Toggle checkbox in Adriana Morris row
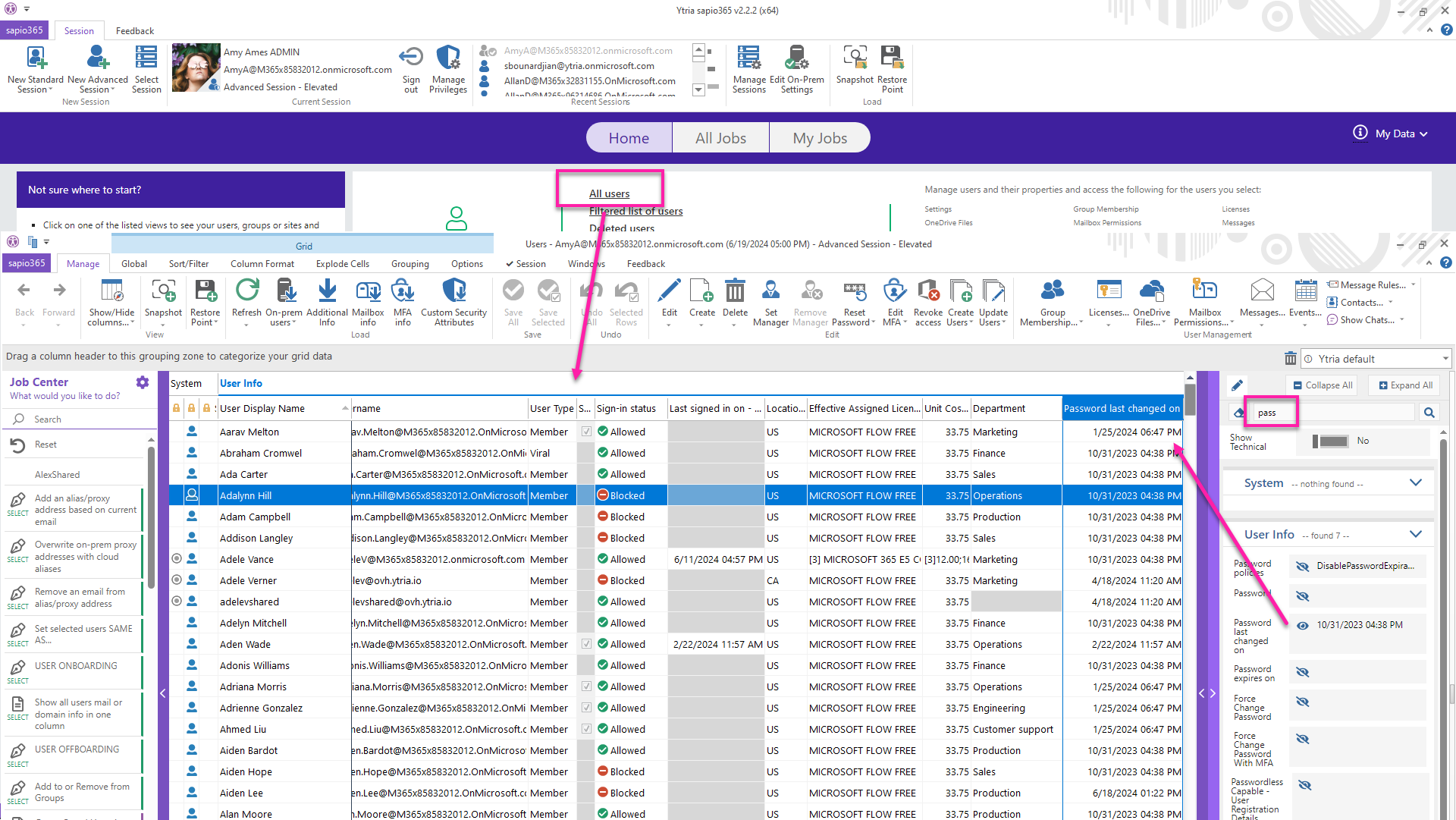 [x=586, y=686]
